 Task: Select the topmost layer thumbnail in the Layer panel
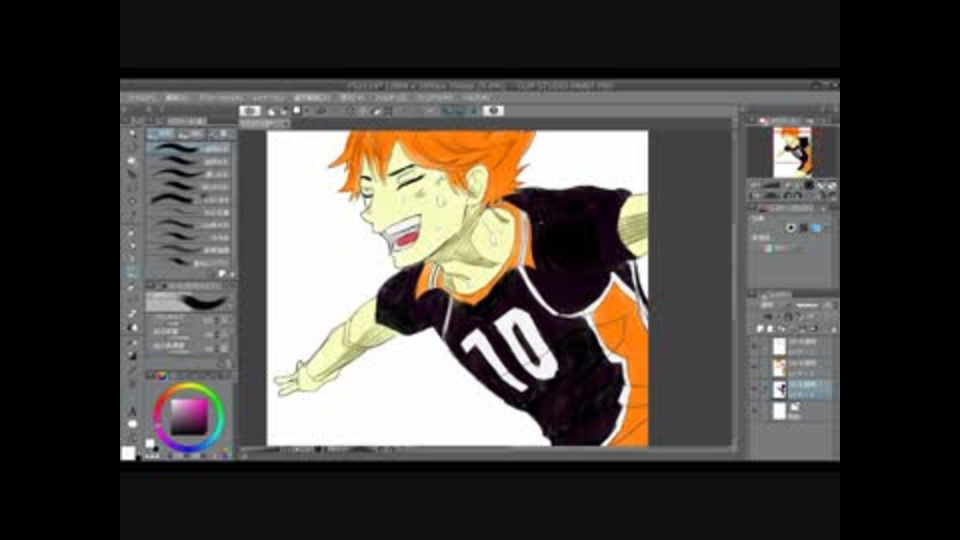(x=779, y=347)
